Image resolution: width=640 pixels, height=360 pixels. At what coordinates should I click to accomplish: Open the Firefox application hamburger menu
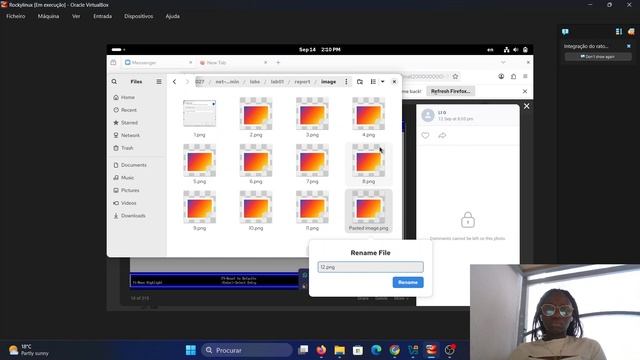click(525, 76)
